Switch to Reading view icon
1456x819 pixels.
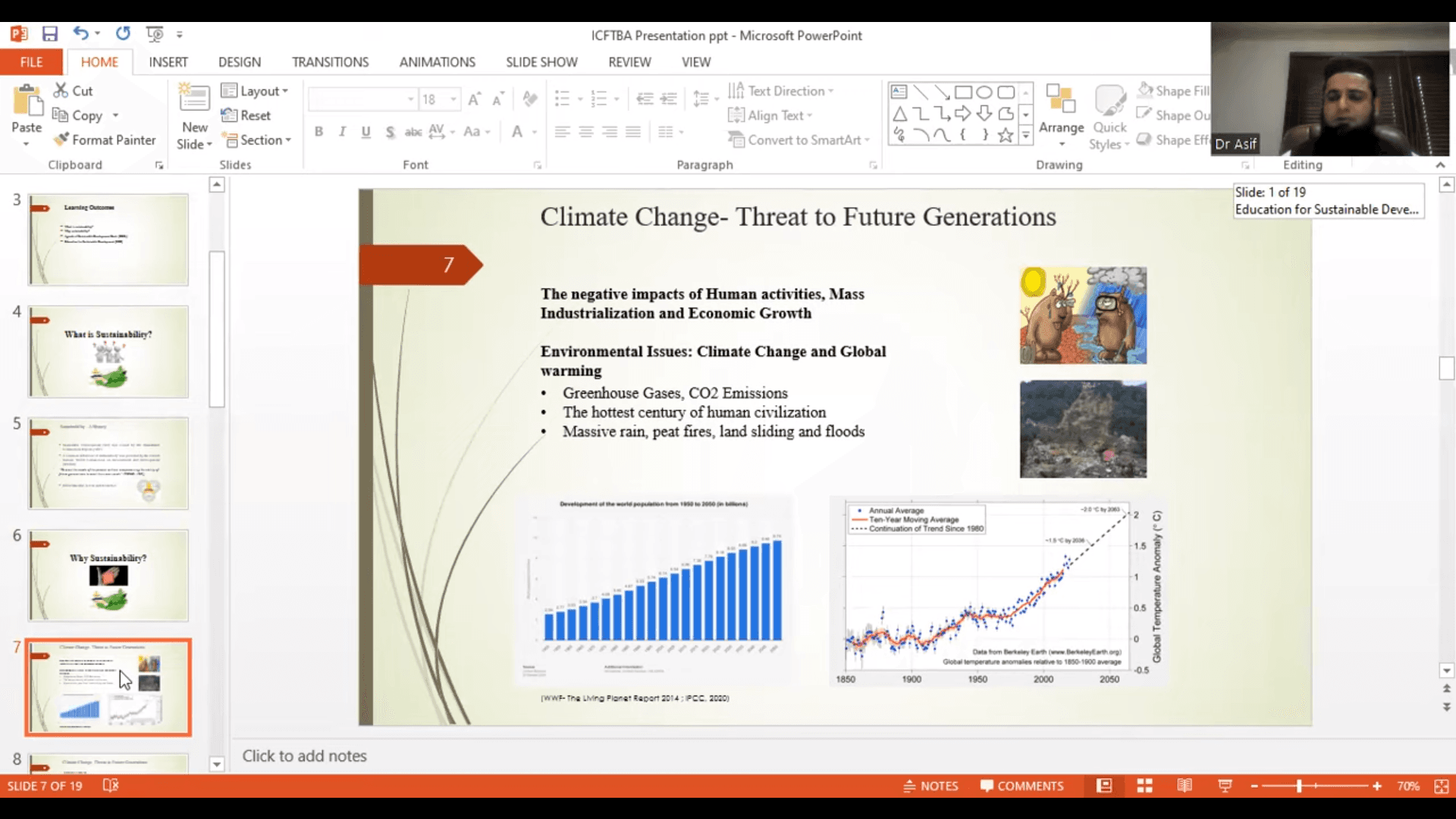pyautogui.click(x=1185, y=786)
